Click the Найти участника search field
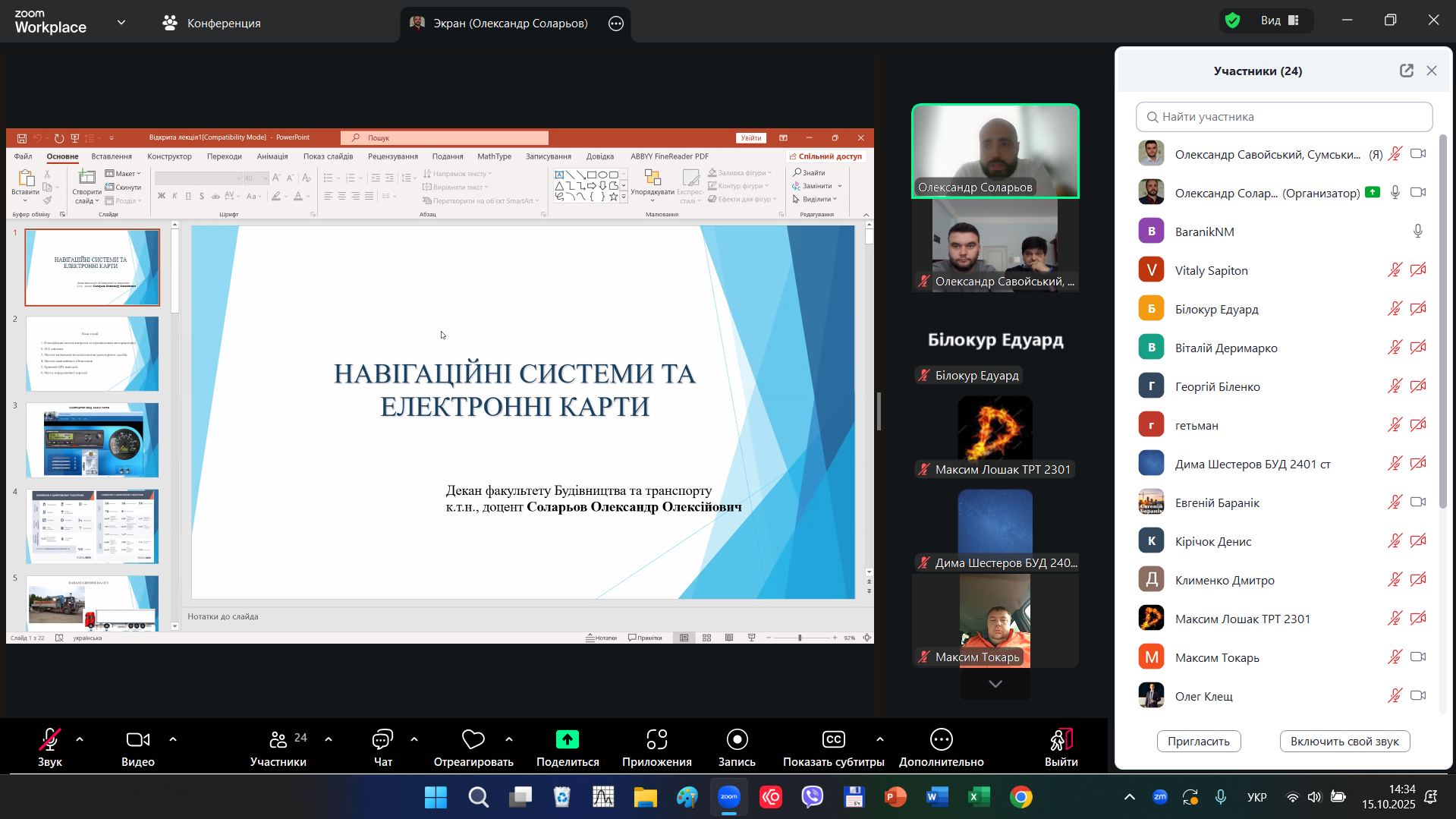 [x=1284, y=117]
